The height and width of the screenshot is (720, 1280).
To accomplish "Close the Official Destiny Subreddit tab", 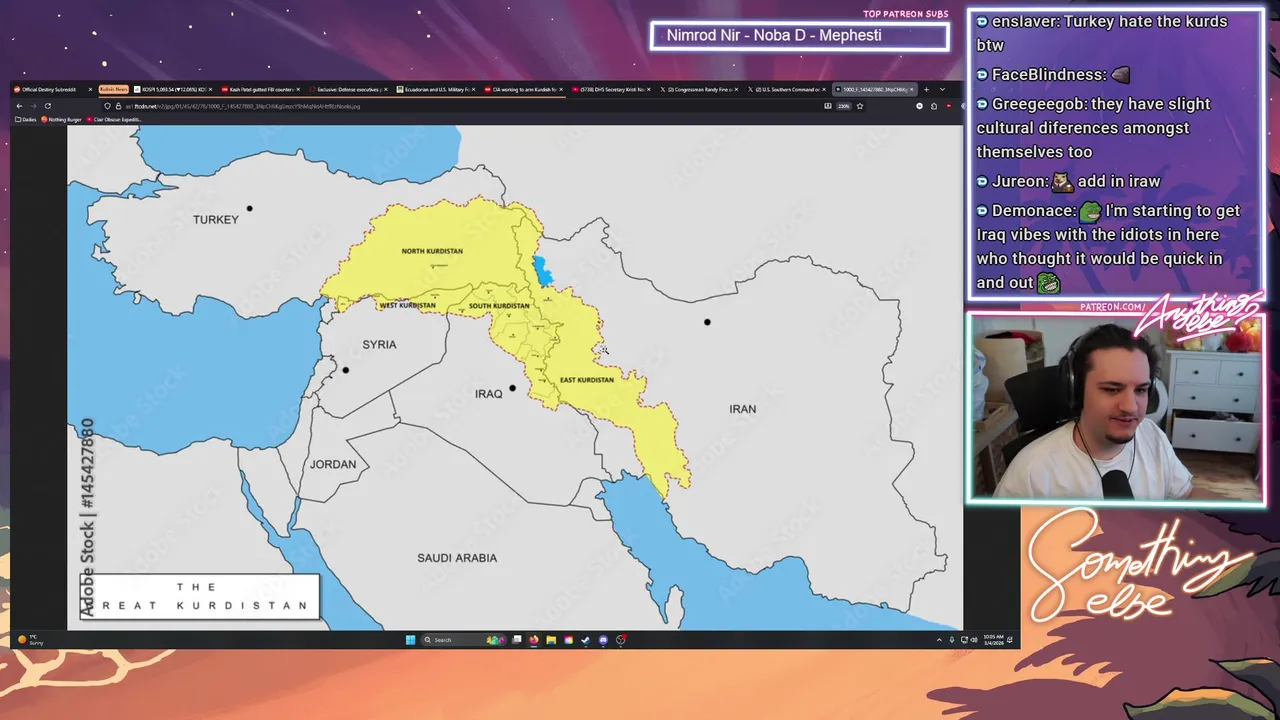I will [x=90, y=89].
